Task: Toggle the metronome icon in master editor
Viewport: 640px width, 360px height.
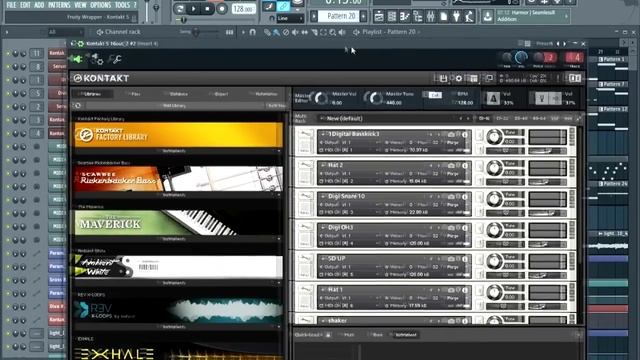Action: point(493,98)
